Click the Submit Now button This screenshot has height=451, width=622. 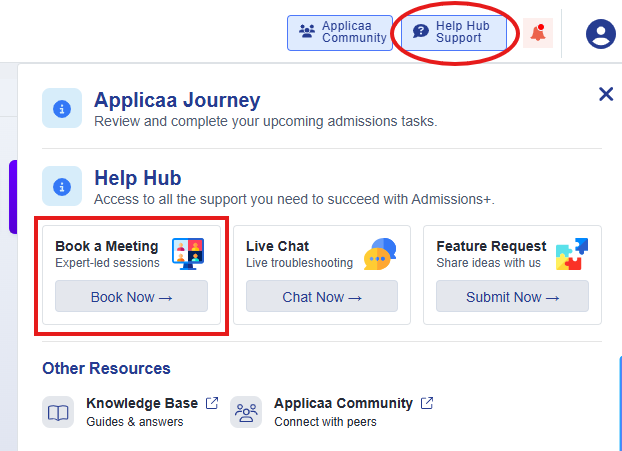point(513,296)
